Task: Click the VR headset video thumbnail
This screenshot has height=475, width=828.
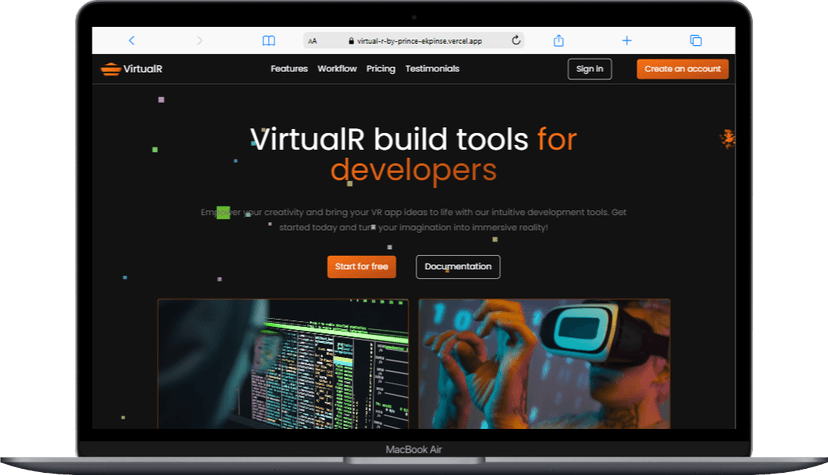Action: (x=544, y=364)
